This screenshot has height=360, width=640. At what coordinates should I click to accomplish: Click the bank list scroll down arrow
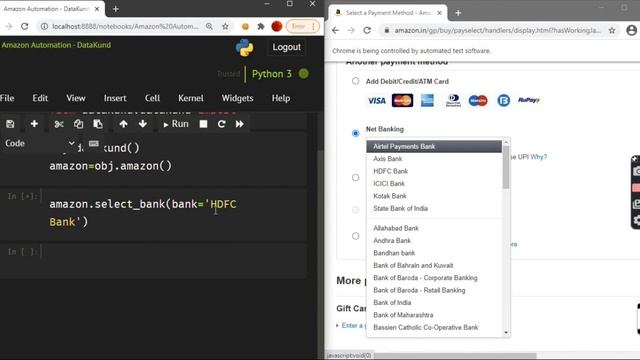[506, 333]
